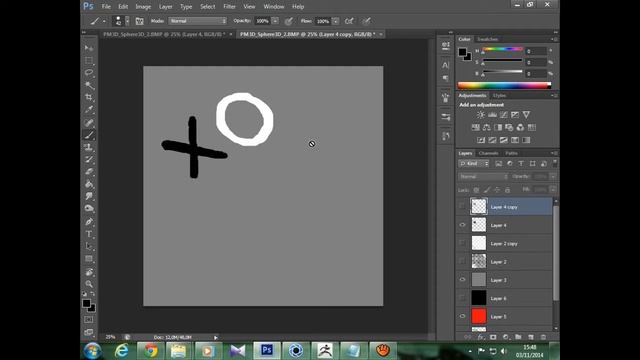640x360 pixels.
Task: Click the Add layer mask icon
Action: point(493,337)
